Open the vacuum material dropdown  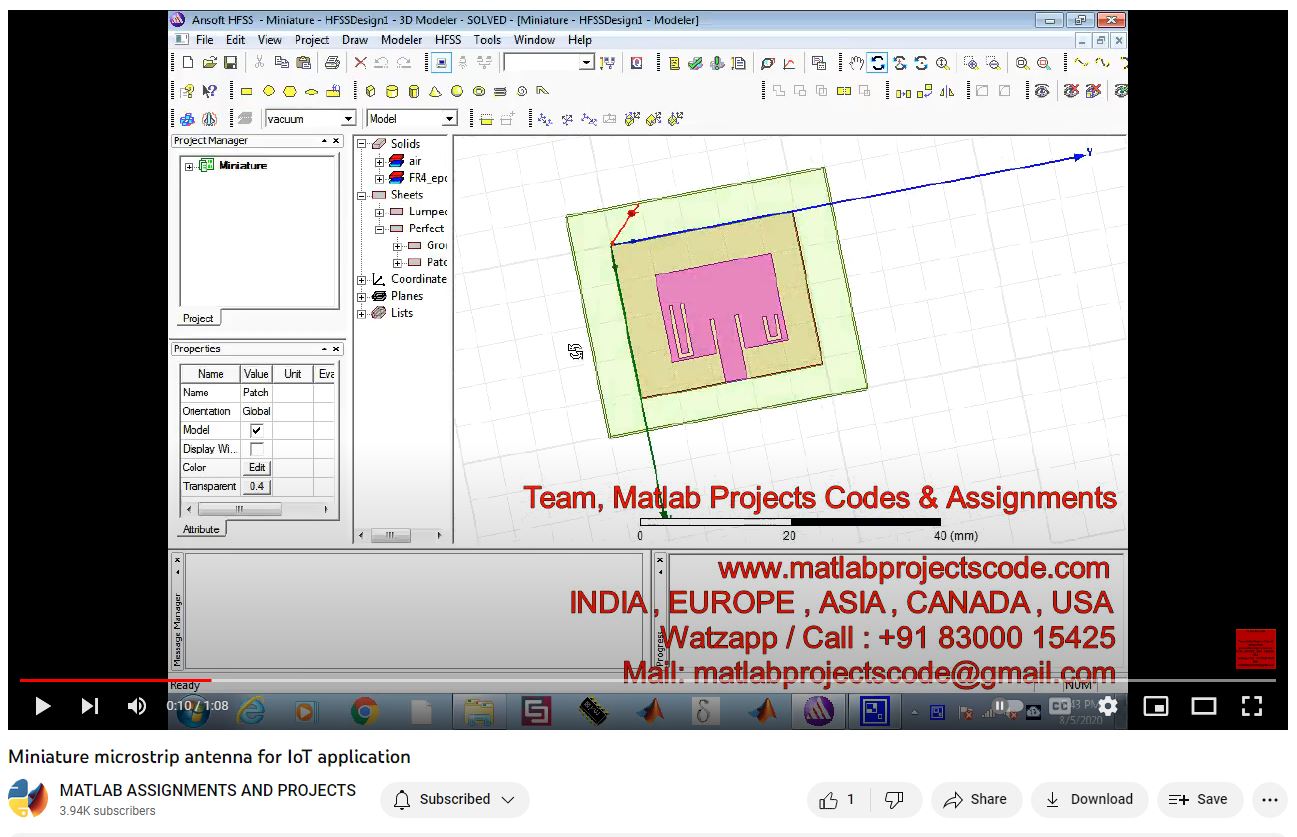click(348, 119)
